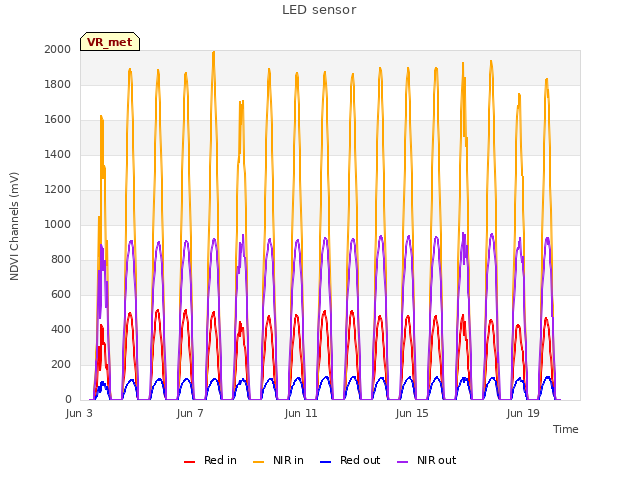The height and width of the screenshot is (480, 640).
Task: Click the tallest NIR in peak near 2000
Action: 213,52
